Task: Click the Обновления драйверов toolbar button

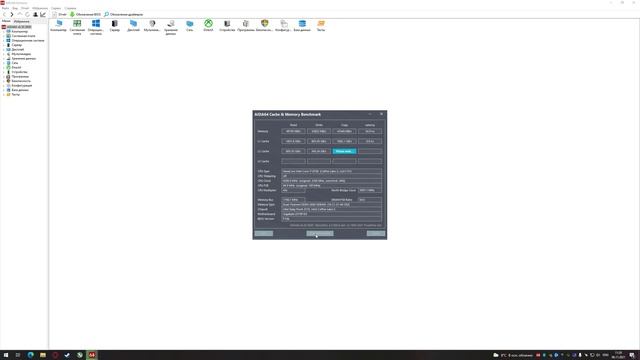Action: click(x=123, y=14)
